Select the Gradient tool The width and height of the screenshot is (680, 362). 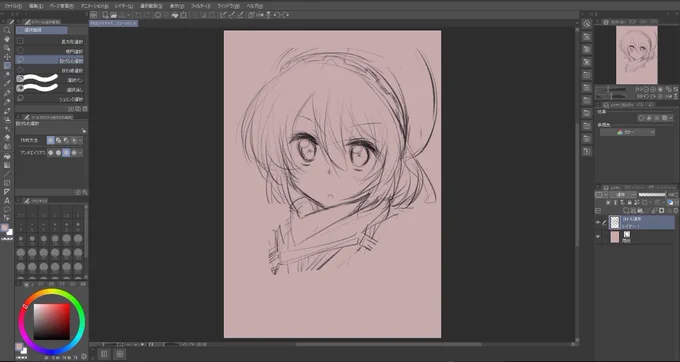tap(7, 165)
